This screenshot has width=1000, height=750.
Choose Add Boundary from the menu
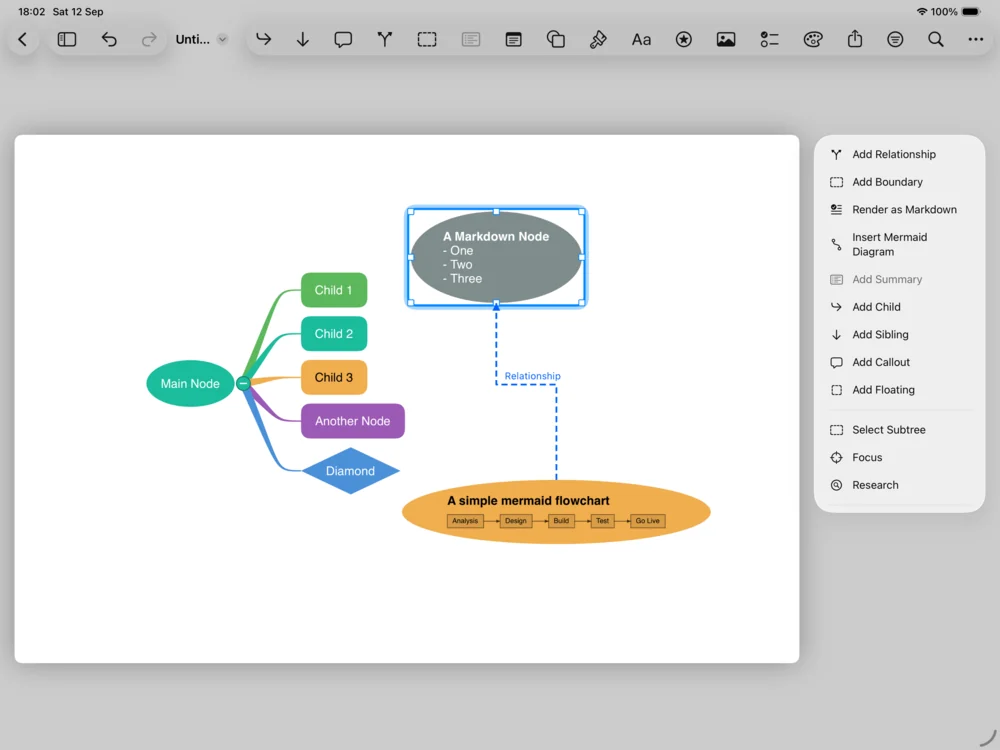point(899,182)
